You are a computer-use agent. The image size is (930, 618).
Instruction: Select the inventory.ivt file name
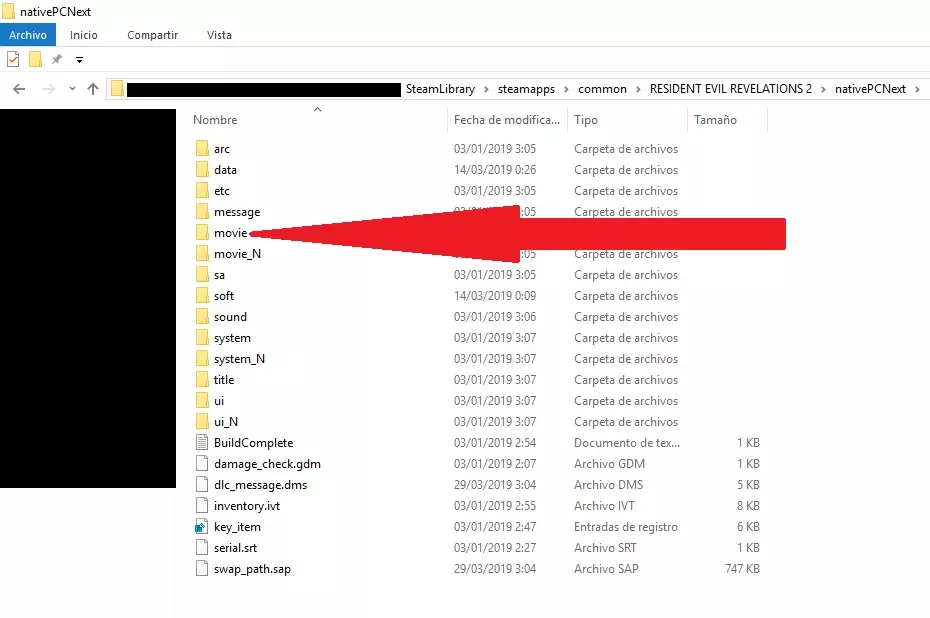pos(247,506)
